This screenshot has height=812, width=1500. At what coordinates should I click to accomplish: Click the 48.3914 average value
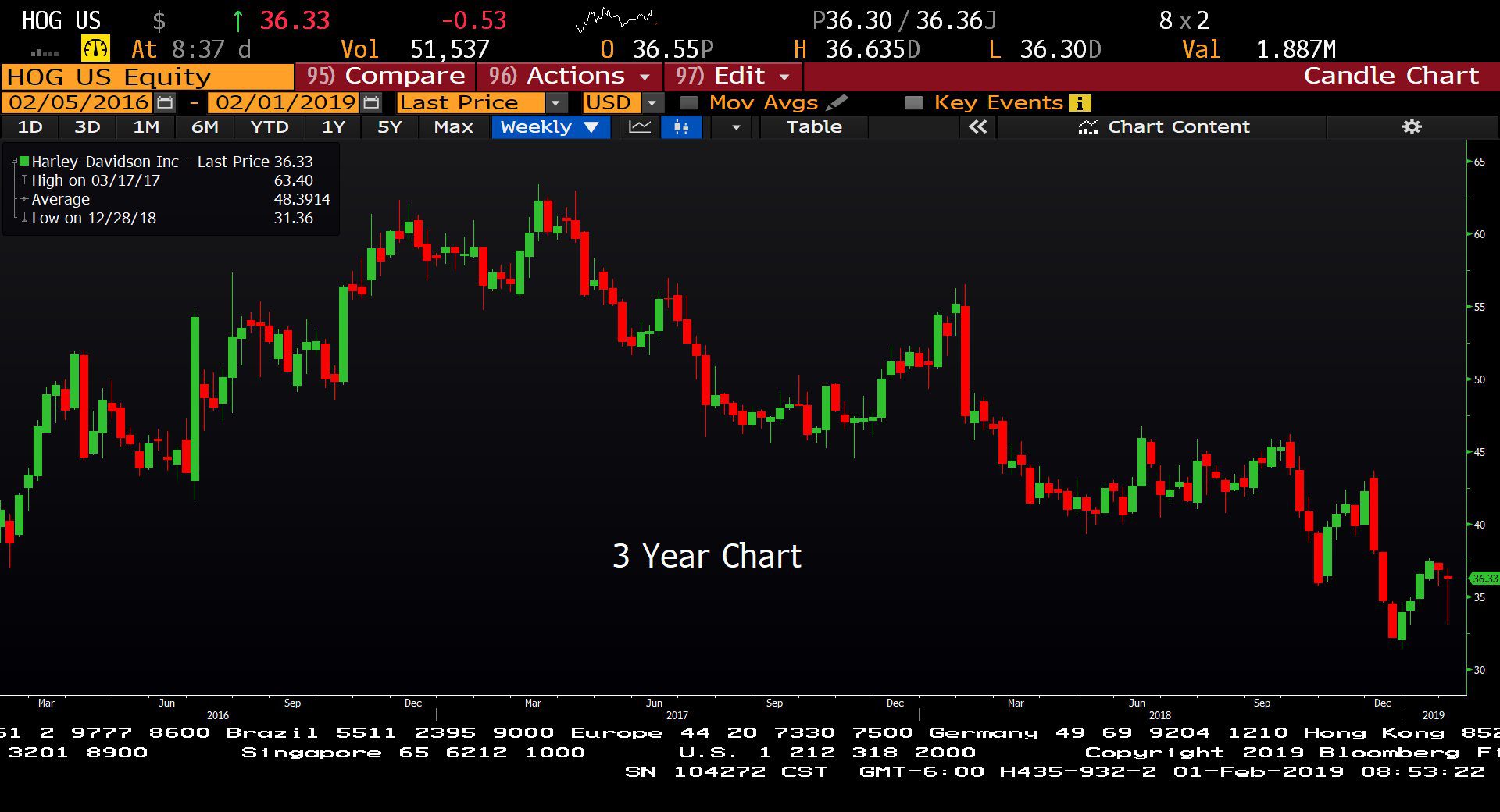point(302,199)
